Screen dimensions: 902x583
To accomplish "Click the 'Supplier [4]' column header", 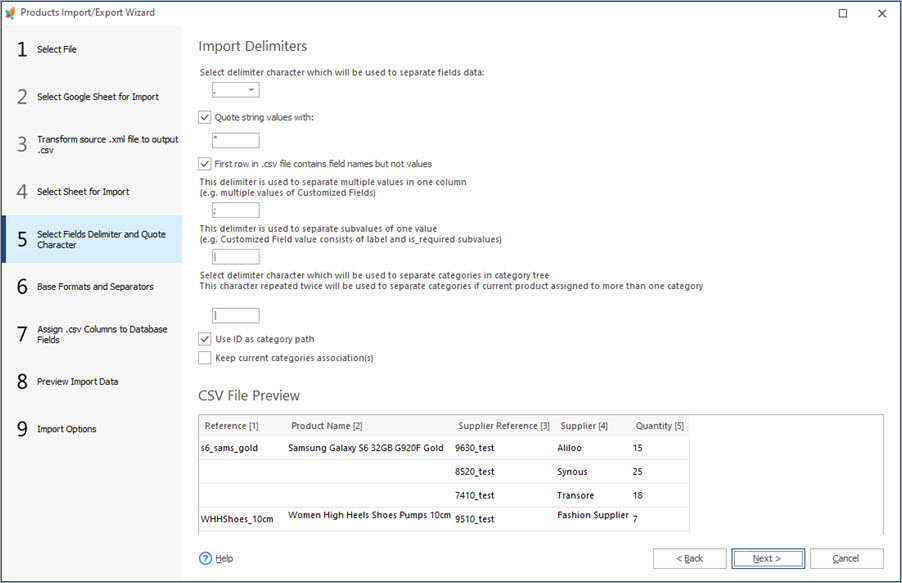I will (x=584, y=426).
